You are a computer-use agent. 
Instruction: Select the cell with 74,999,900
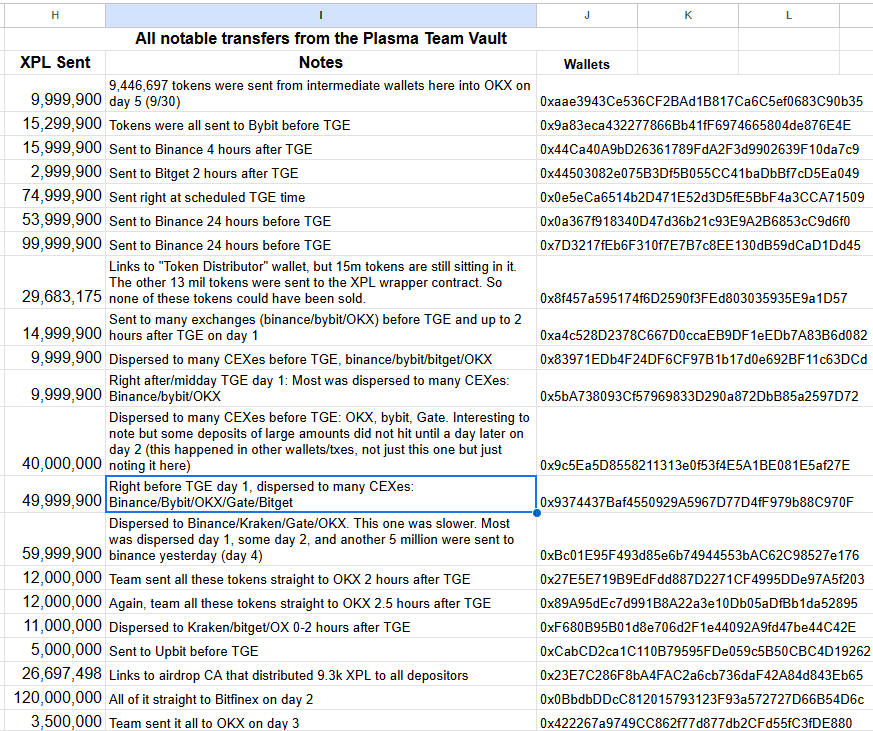55,196
